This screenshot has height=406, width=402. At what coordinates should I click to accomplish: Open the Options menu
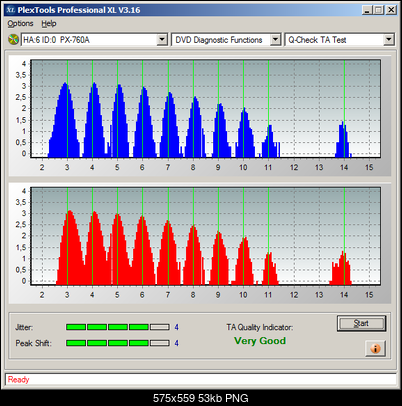(20, 24)
